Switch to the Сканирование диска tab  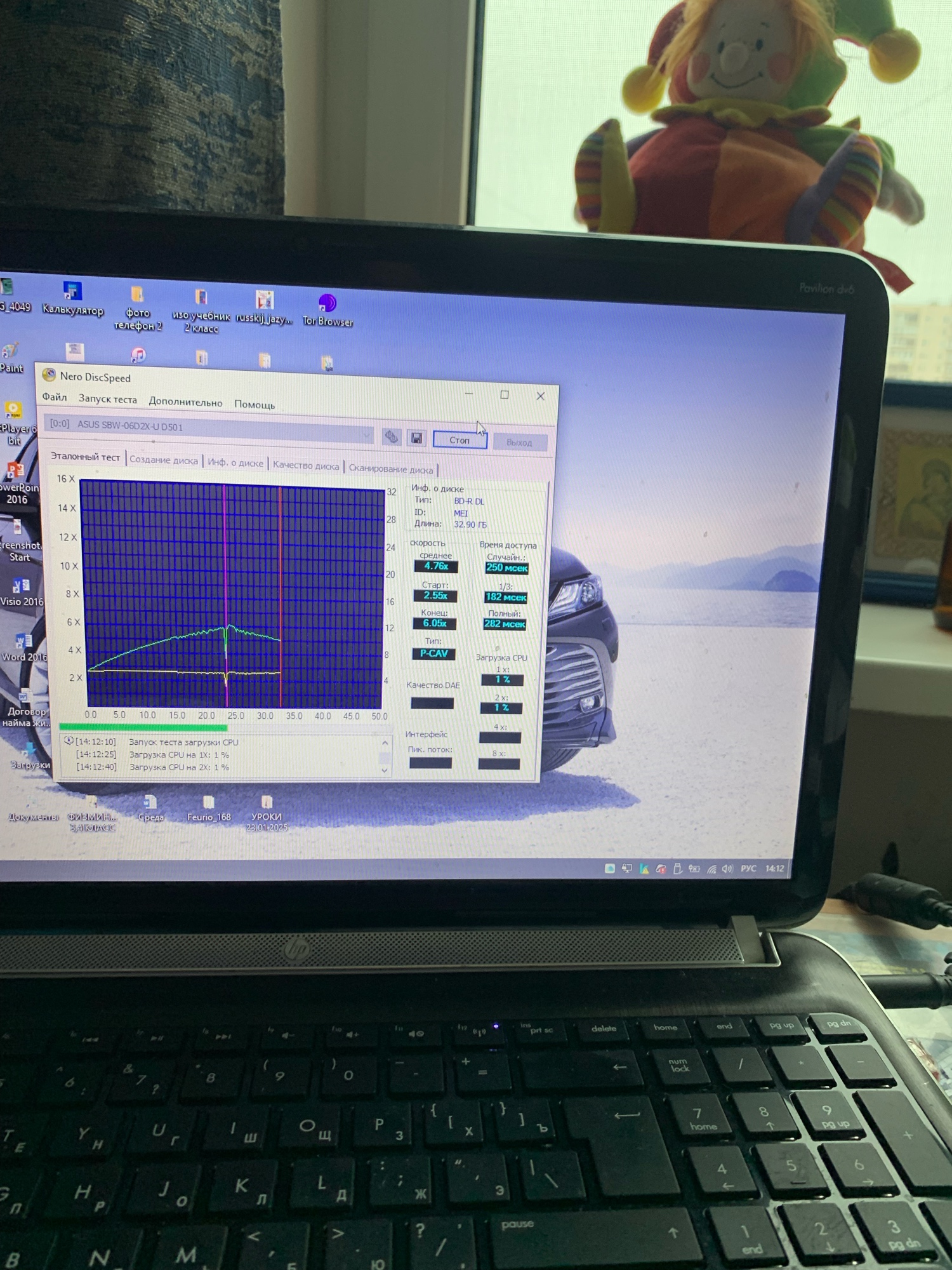[x=390, y=469]
